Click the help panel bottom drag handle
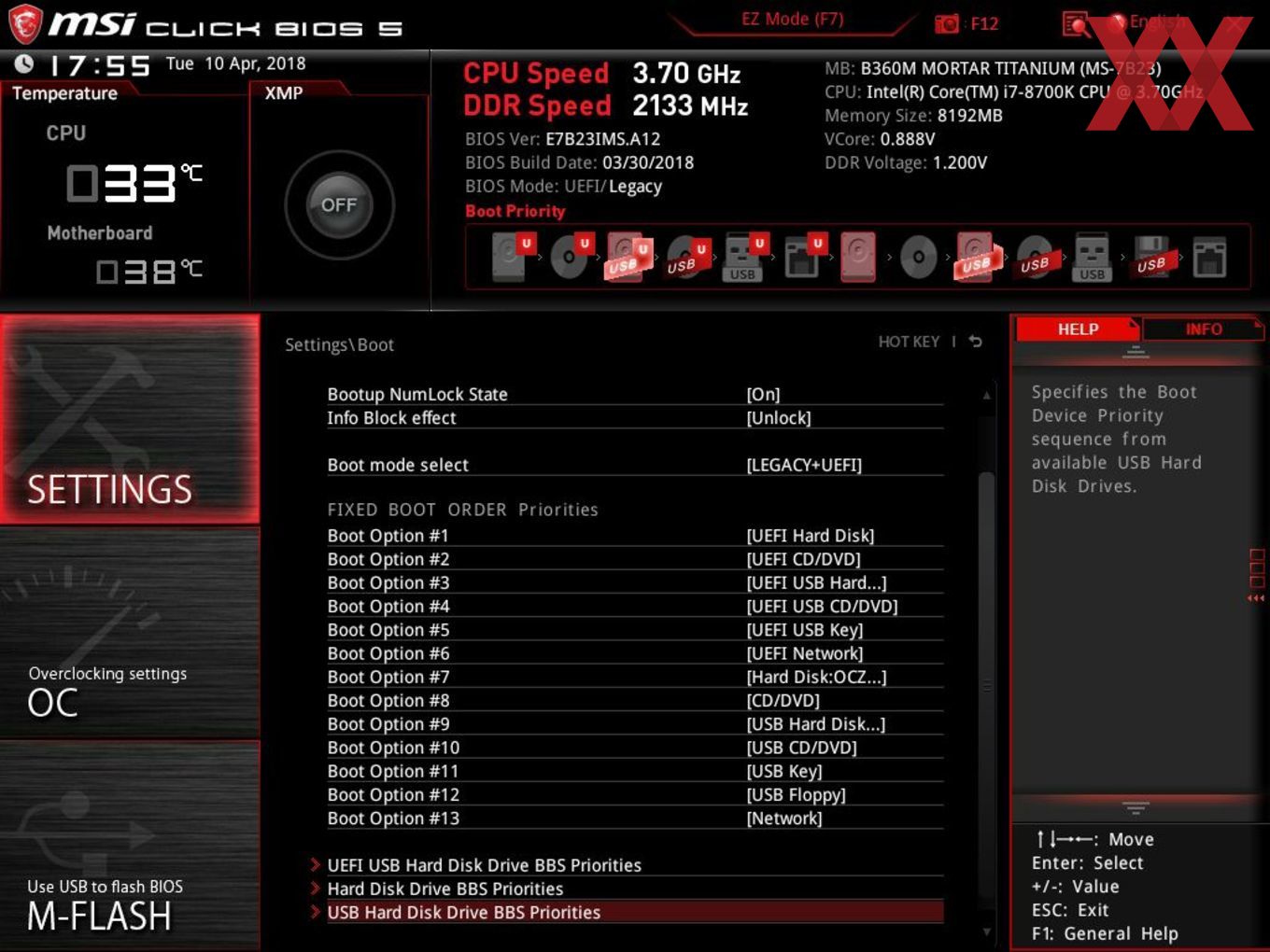Viewport: 1270px width, 952px height. point(1136,807)
